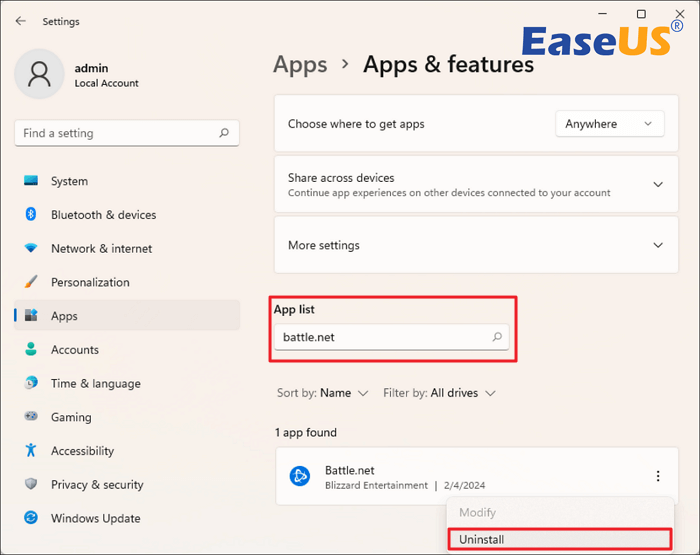700x555 pixels.
Task: Click the Accessibility figure icon
Action: 31,450
